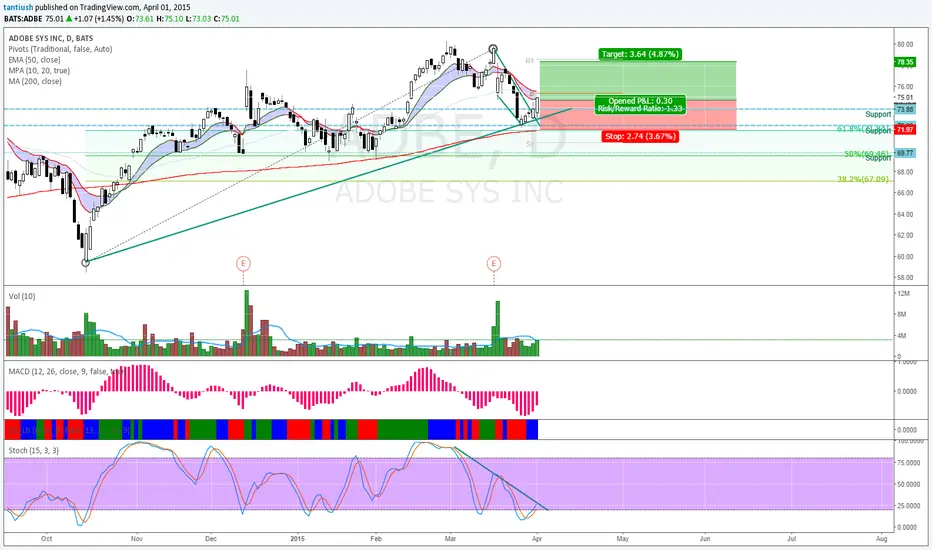The height and width of the screenshot is (550, 932).
Task: Click the EMA (50, close) legend
Action: [x=34, y=59]
